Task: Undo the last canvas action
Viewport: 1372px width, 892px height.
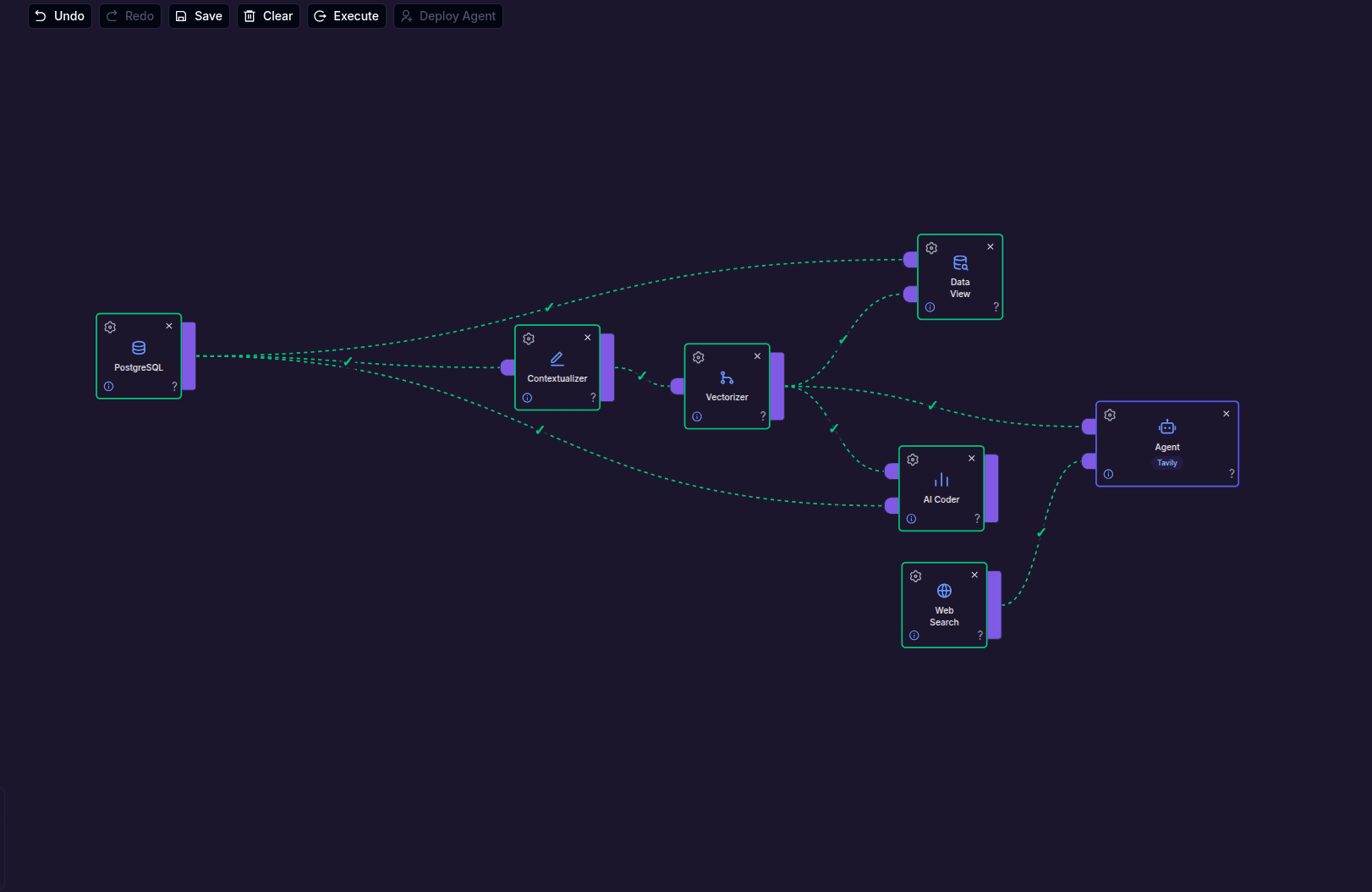Action: click(60, 16)
